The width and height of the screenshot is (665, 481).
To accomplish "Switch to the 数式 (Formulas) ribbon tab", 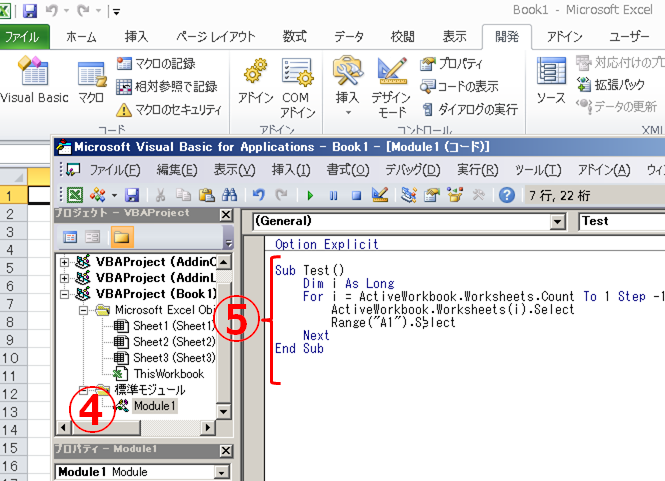I will 294,37.
